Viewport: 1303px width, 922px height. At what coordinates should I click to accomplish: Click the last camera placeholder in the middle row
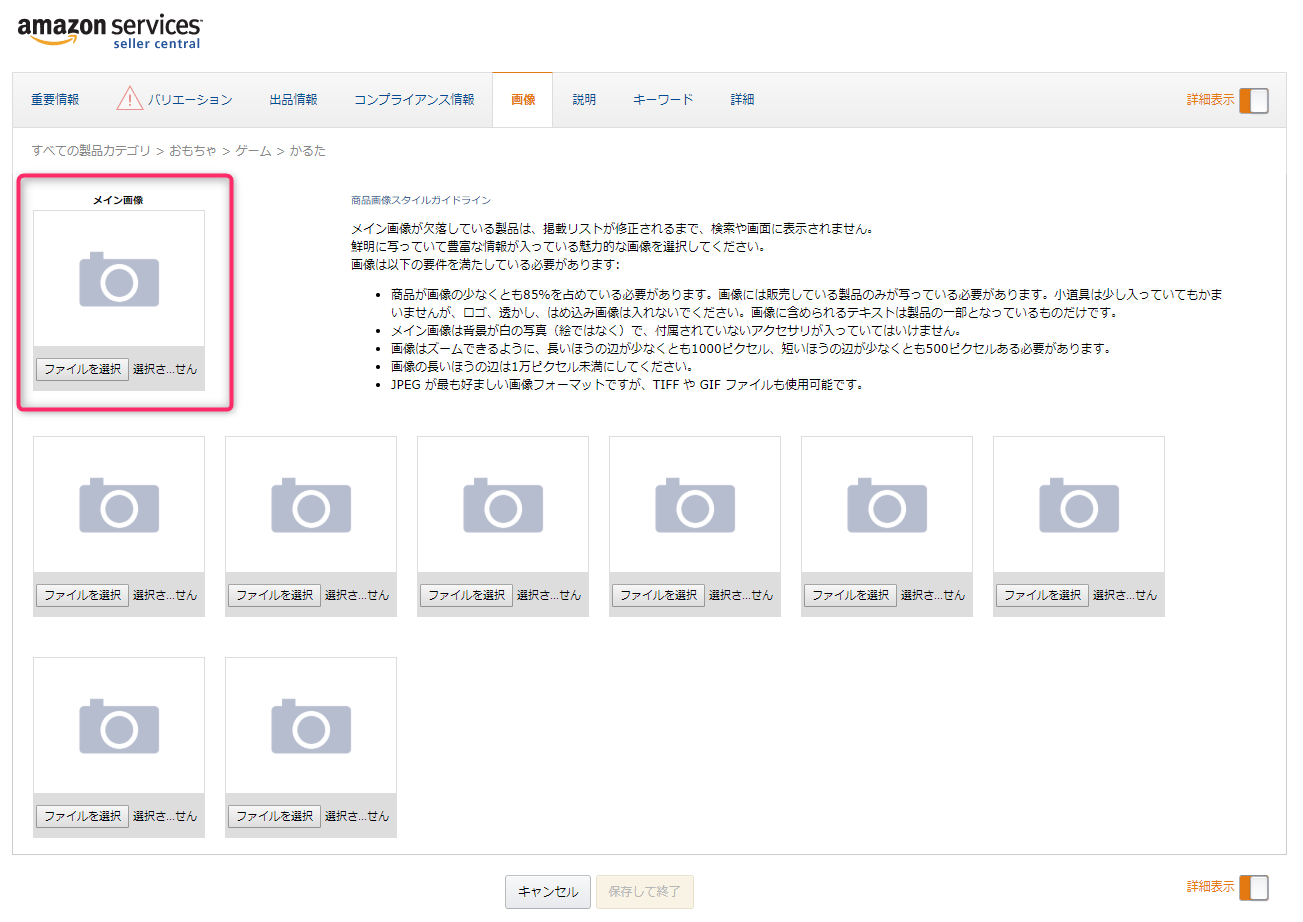(x=1078, y=504)
